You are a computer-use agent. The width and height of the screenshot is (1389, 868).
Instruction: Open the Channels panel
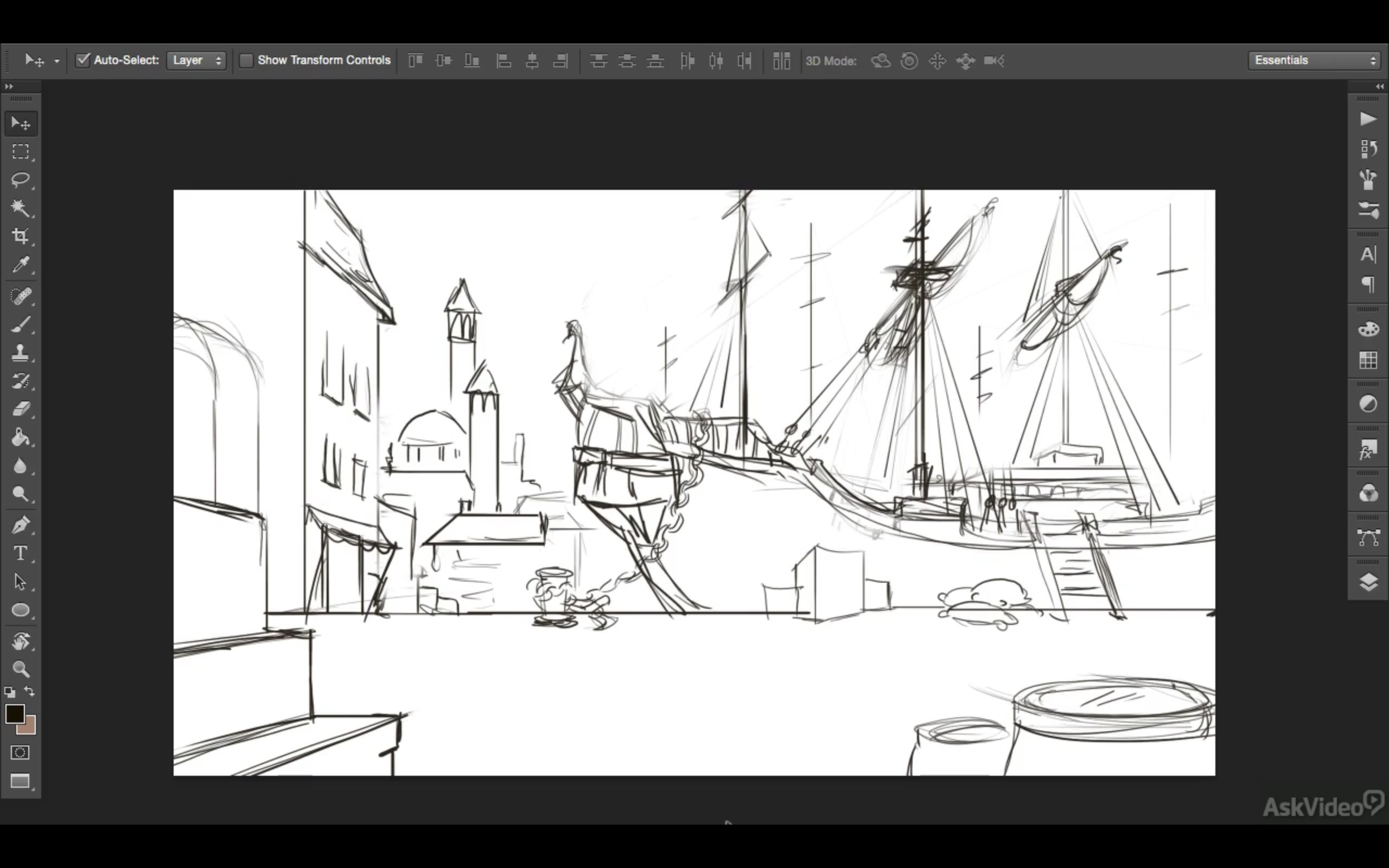[x=1368, y=493]
